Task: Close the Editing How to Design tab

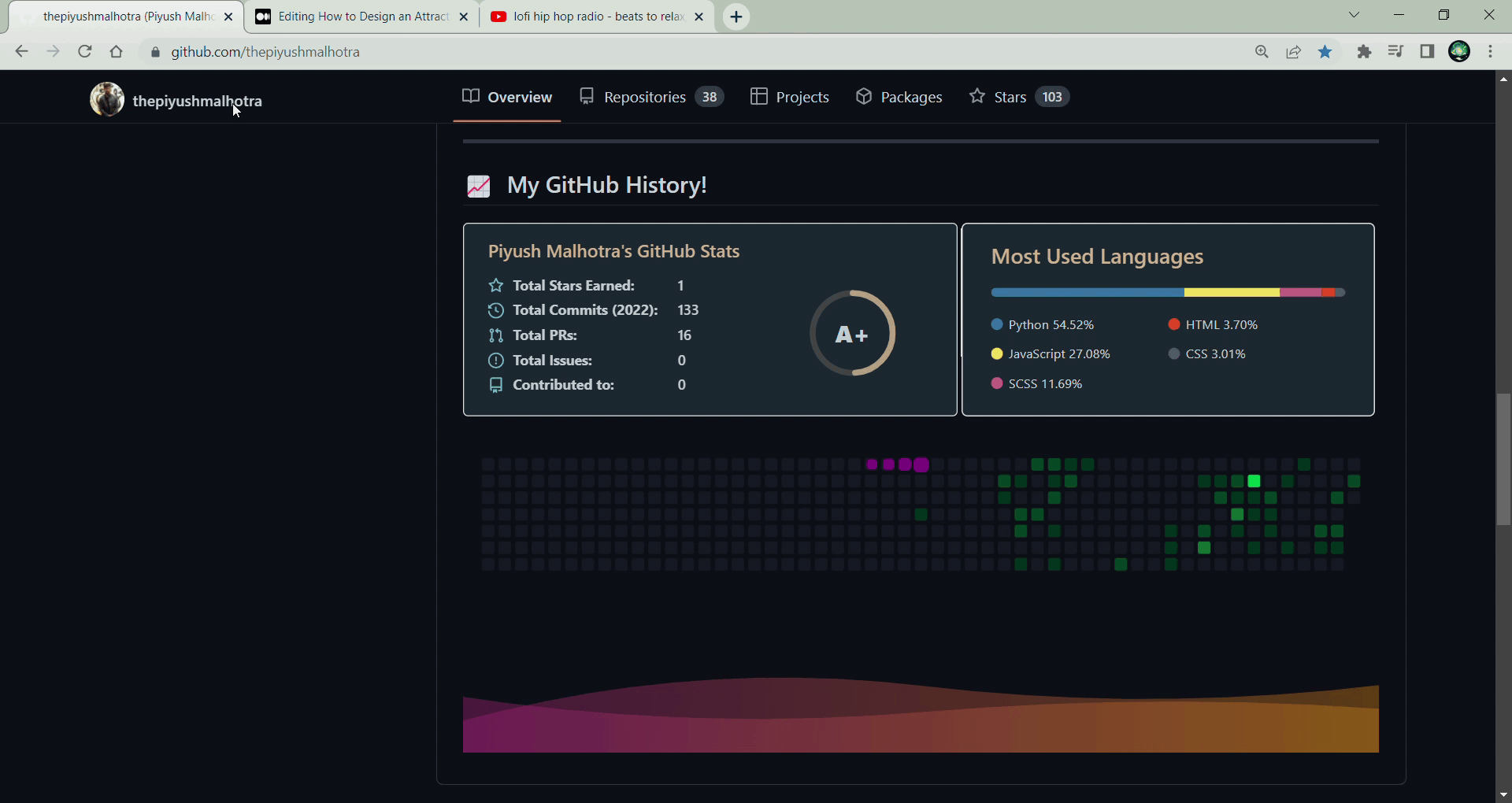Action: click(x=464, y=17)
